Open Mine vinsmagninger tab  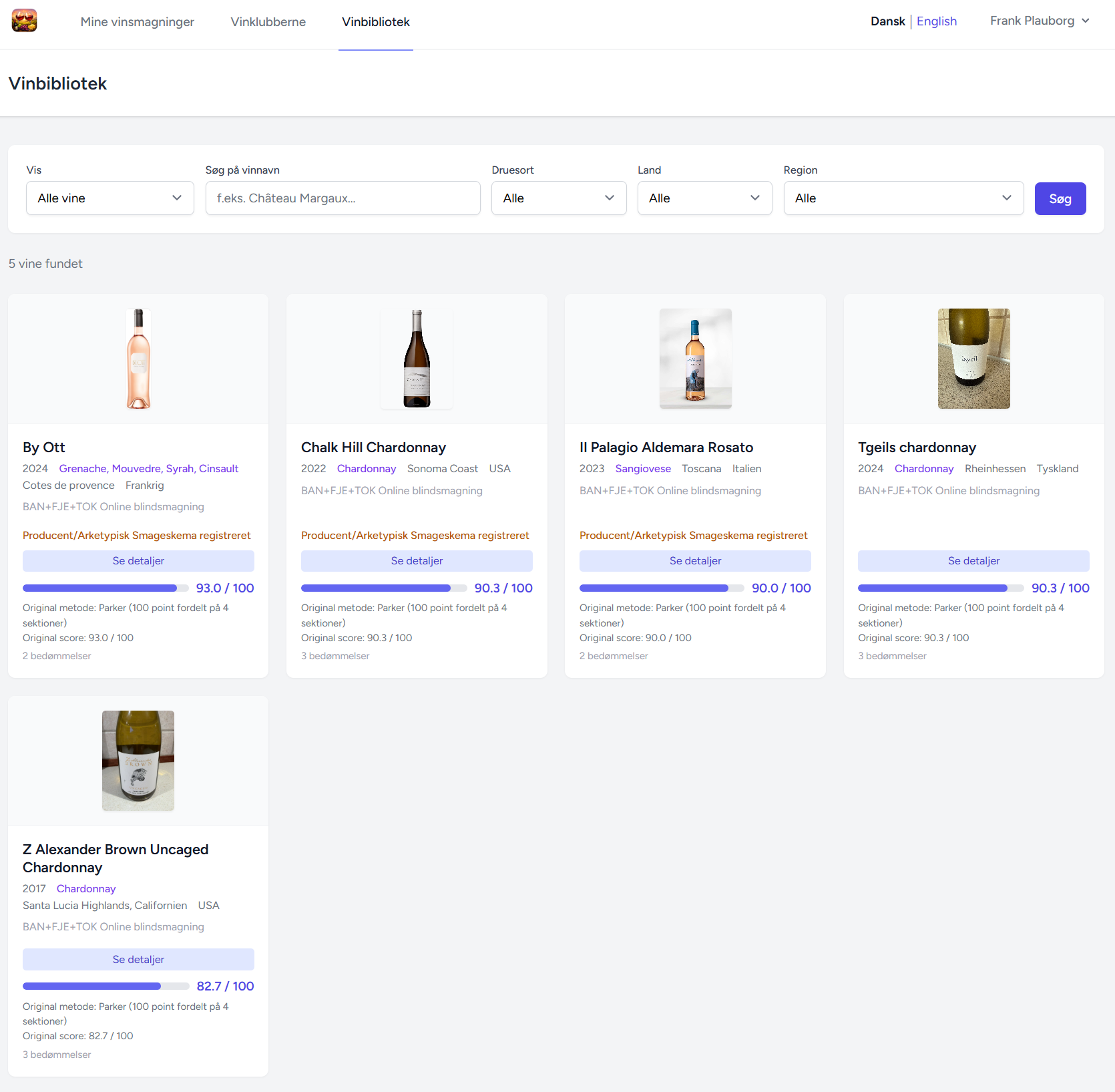tap(138, 22)
